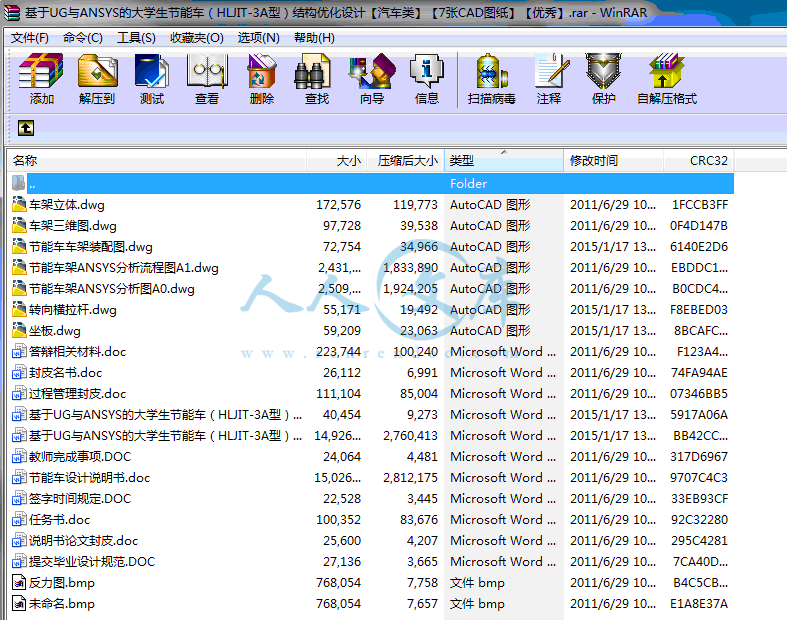Select file 车架三维图.dwg

(73, 226)
